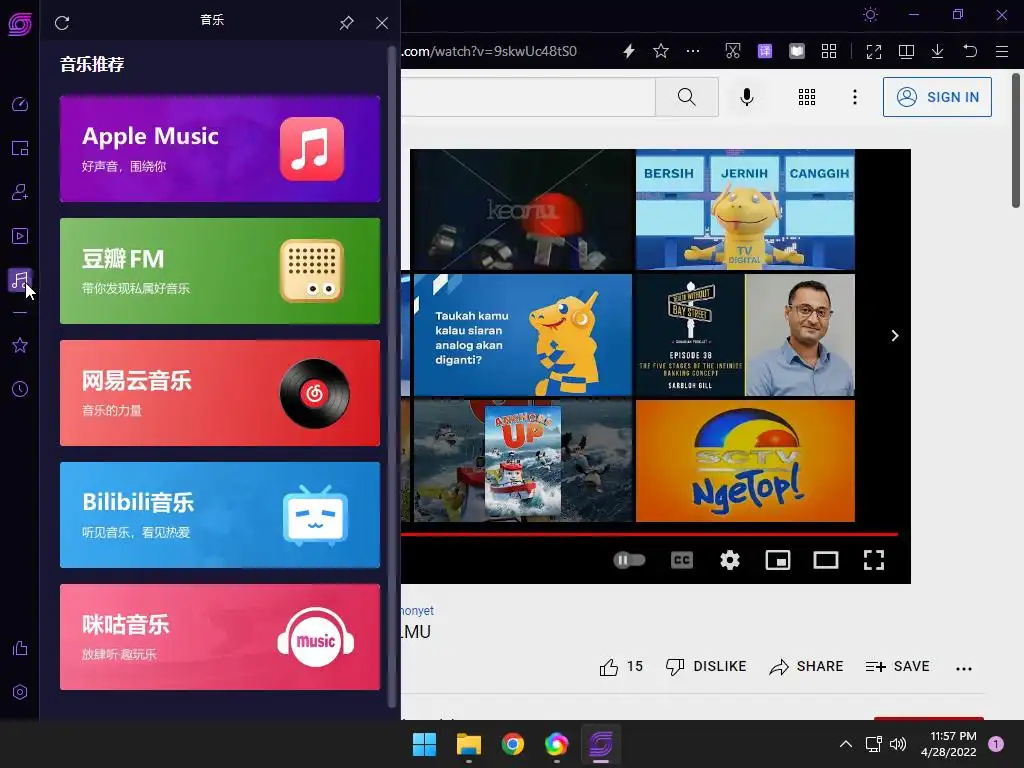1024x768 pixels.
Task: Open the reader book extension icon
Action: click(x=797, y=51)
